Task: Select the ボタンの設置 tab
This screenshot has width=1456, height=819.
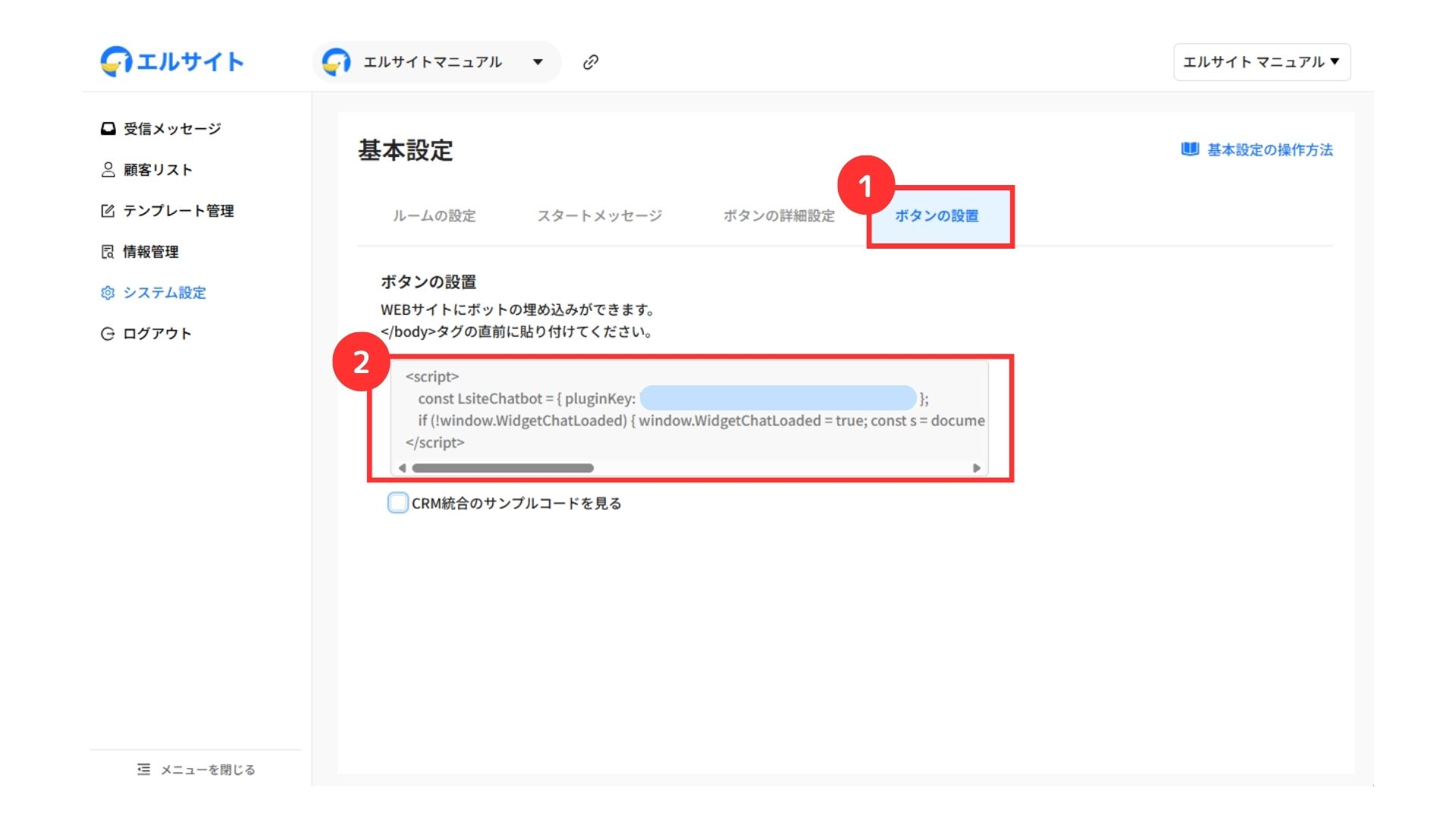Action: pyautogui.click(x=937, y=216)
